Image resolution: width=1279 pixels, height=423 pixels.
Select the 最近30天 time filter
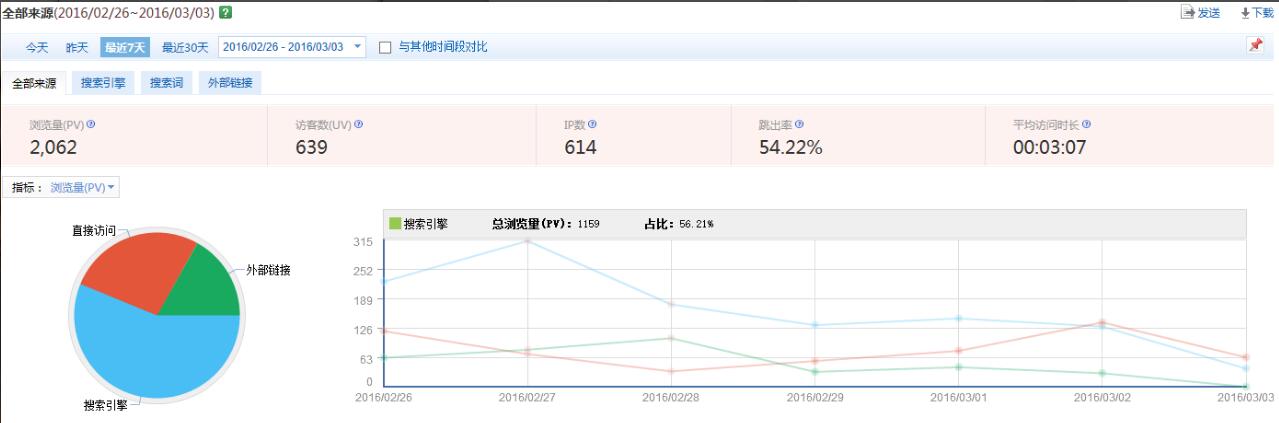[185, 47]
